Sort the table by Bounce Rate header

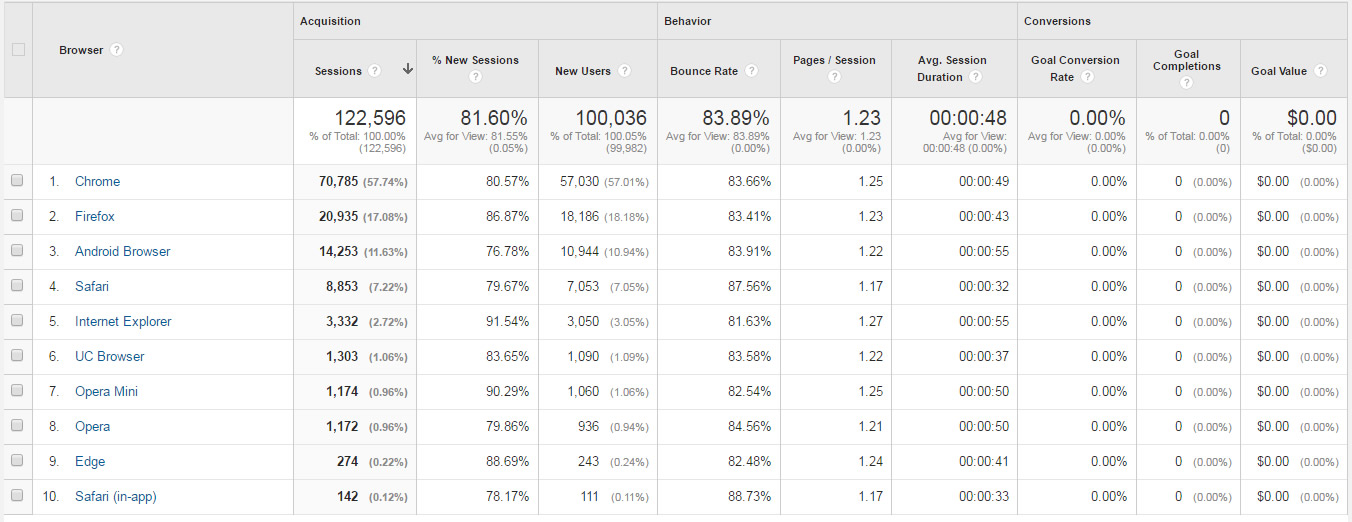pos(704,71)
